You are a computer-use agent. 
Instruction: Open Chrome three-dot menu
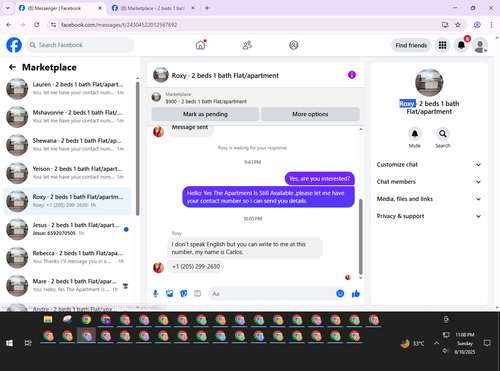coord(491,25)
